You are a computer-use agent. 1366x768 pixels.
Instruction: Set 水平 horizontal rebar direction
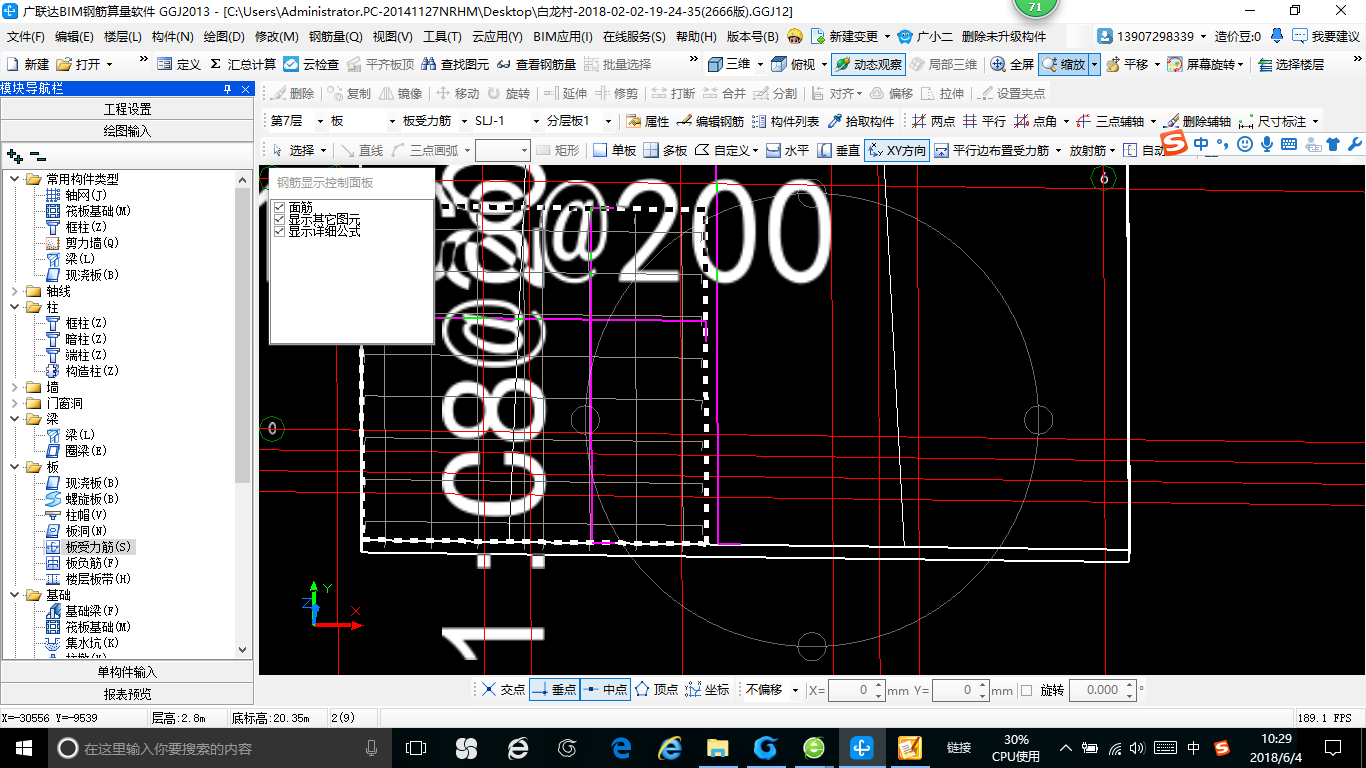pos(788,150)
